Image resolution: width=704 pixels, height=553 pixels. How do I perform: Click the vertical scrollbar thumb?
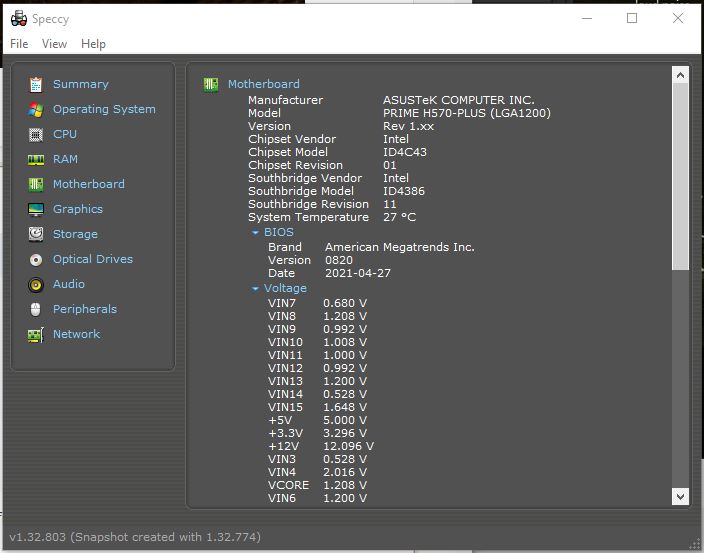(x=680, y=177)
